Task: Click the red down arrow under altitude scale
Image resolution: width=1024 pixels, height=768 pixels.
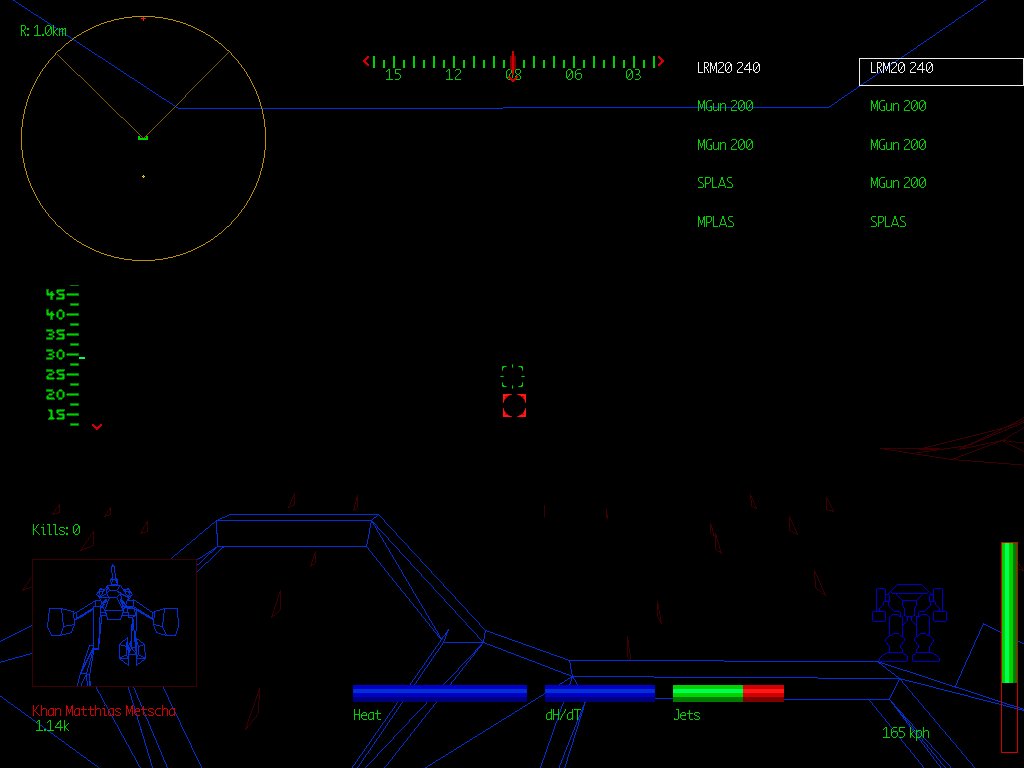Action: [97, 426]
